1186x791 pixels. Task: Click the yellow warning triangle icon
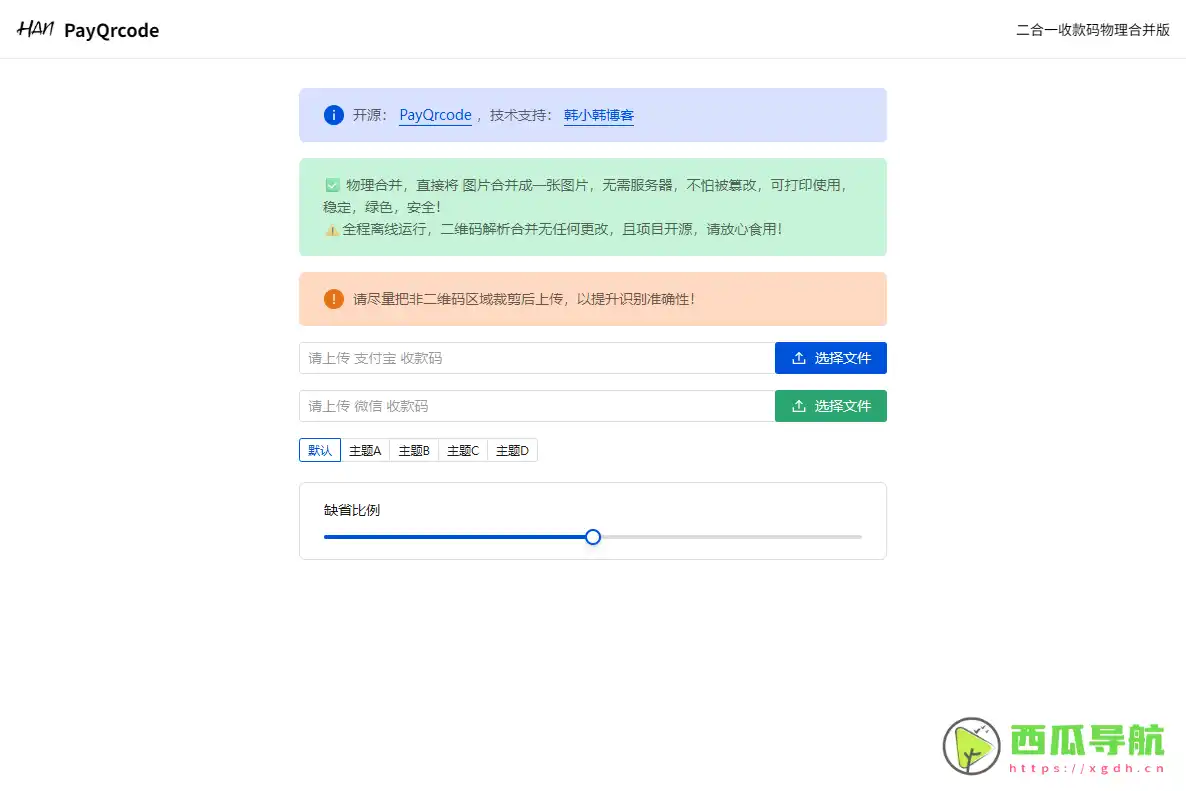[331, 230]
